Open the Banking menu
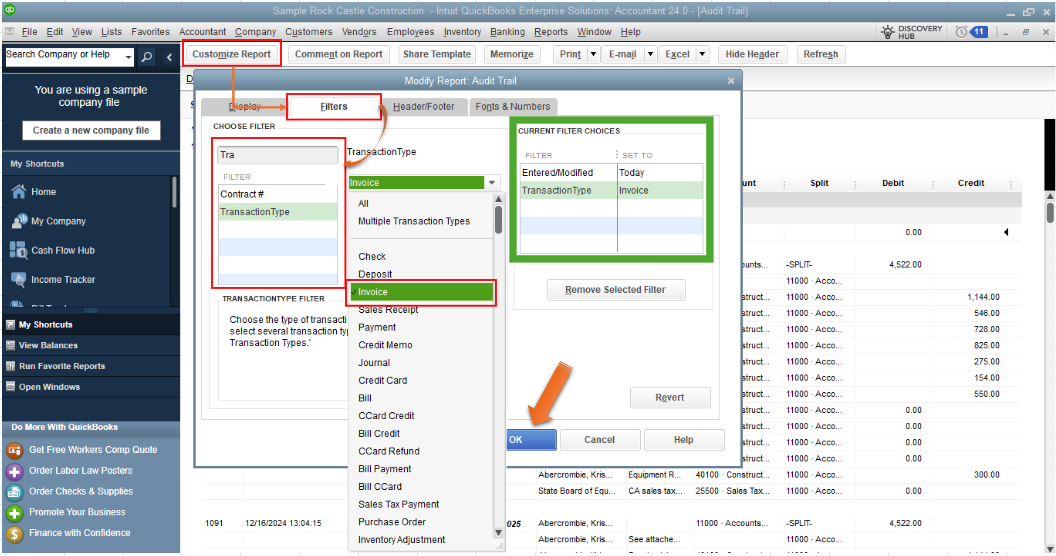This screenshot has height=556, width=1056. point(507,32)
